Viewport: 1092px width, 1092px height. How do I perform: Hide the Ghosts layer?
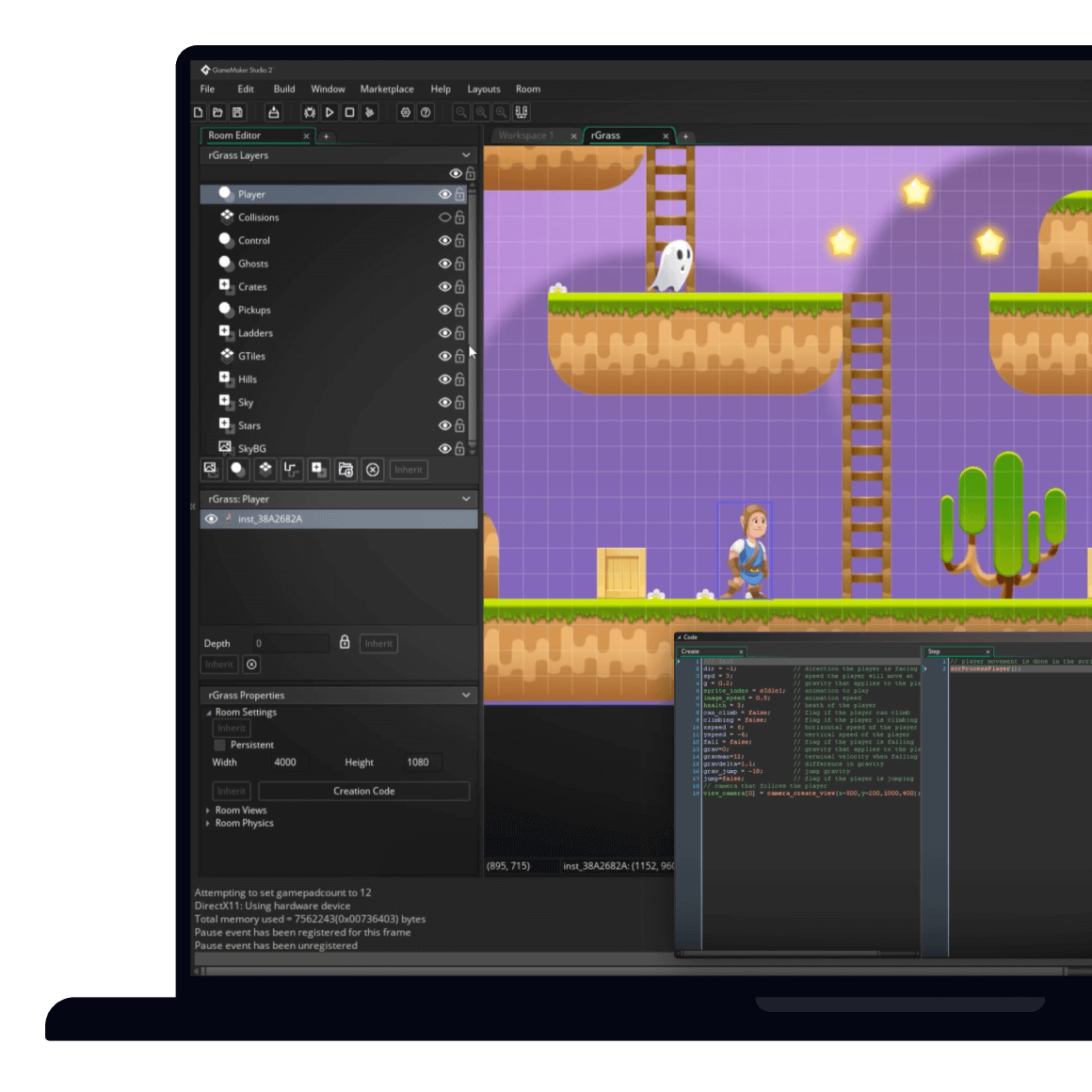(444, 264)
